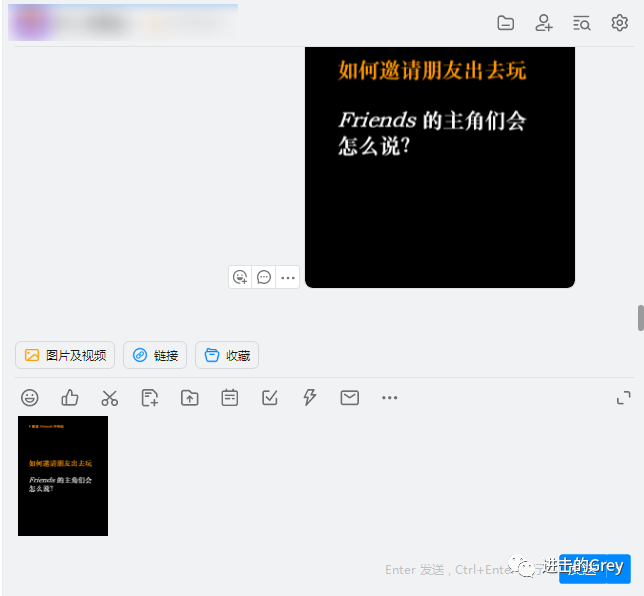Open the calendar schedule icon
Screen dimensions: 644x596
230,398
